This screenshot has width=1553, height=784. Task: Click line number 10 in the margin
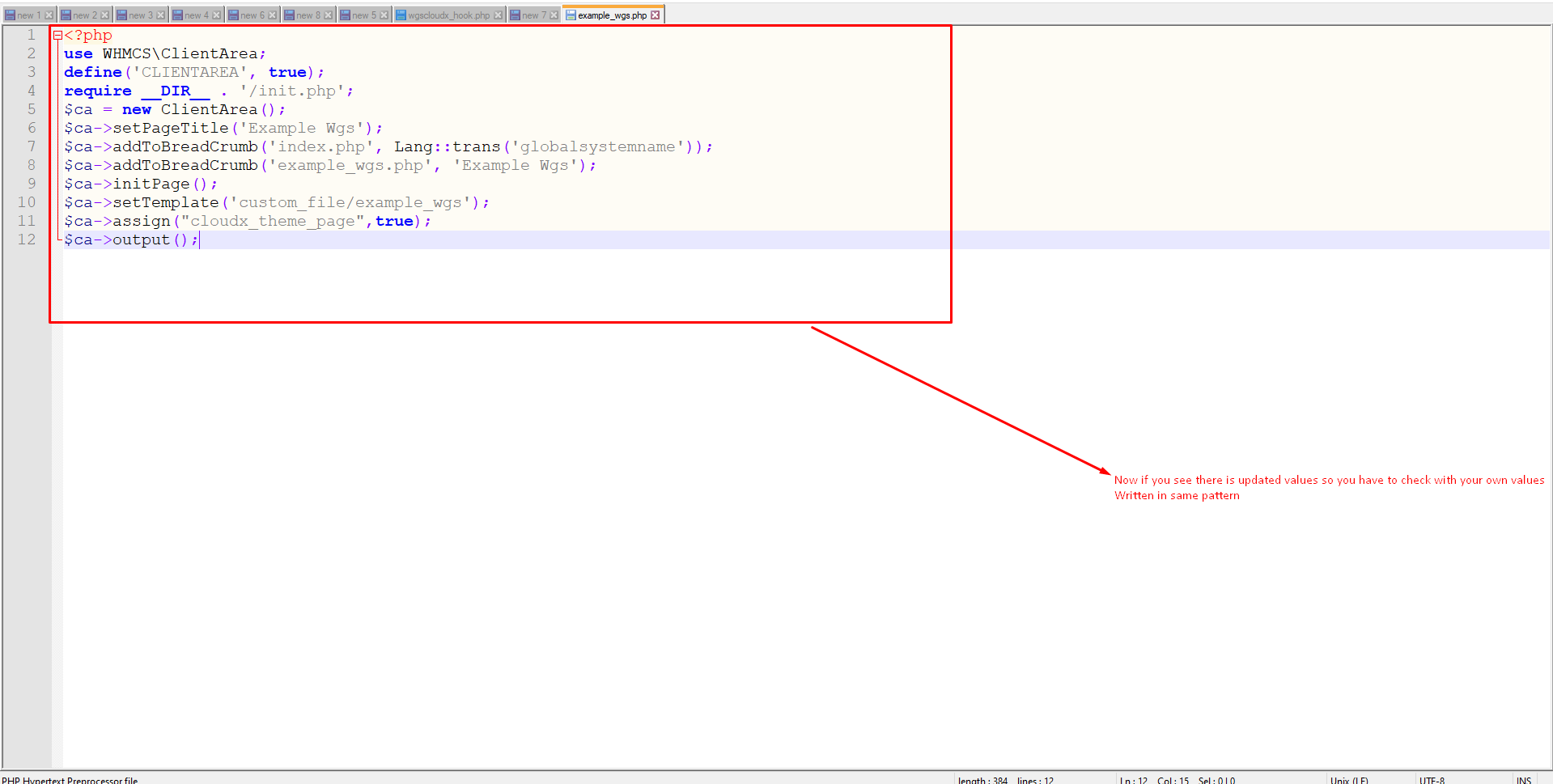tap(27, 202)
